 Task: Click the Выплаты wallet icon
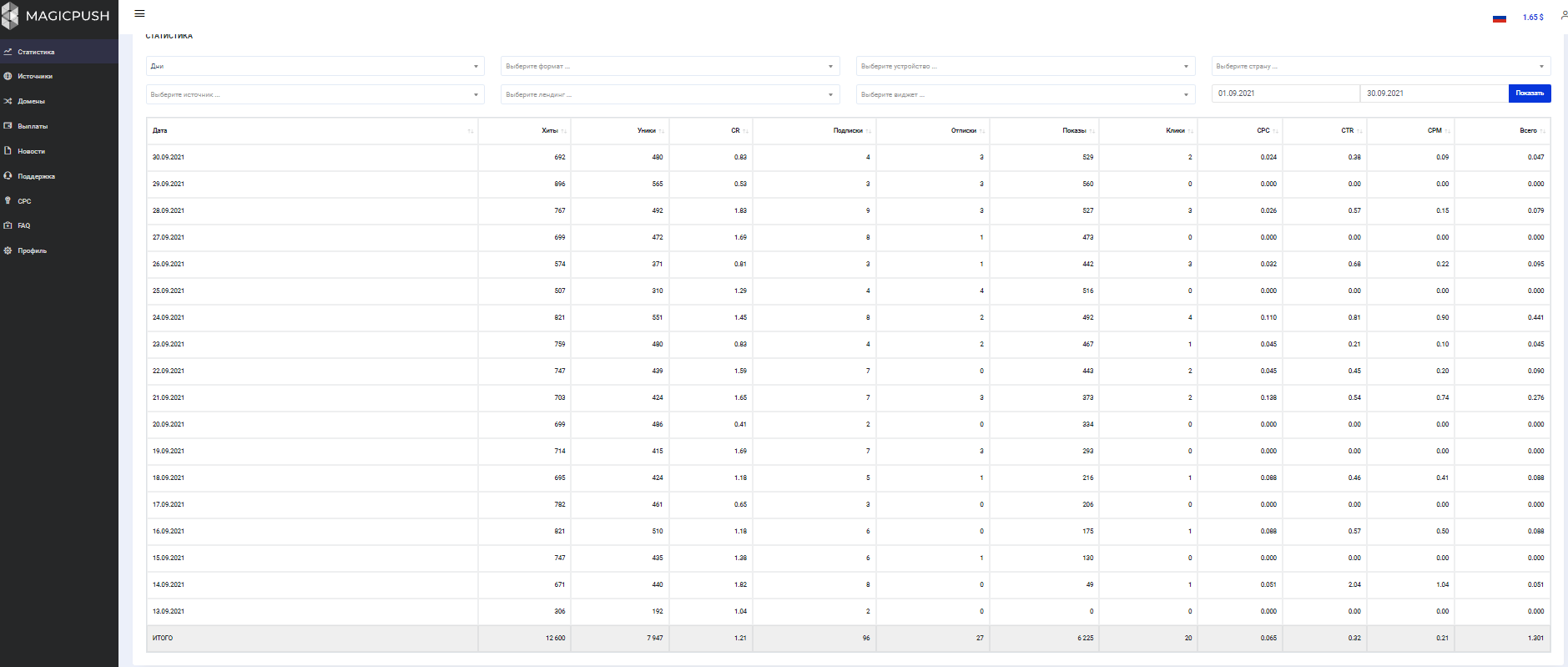coord(8,126)
